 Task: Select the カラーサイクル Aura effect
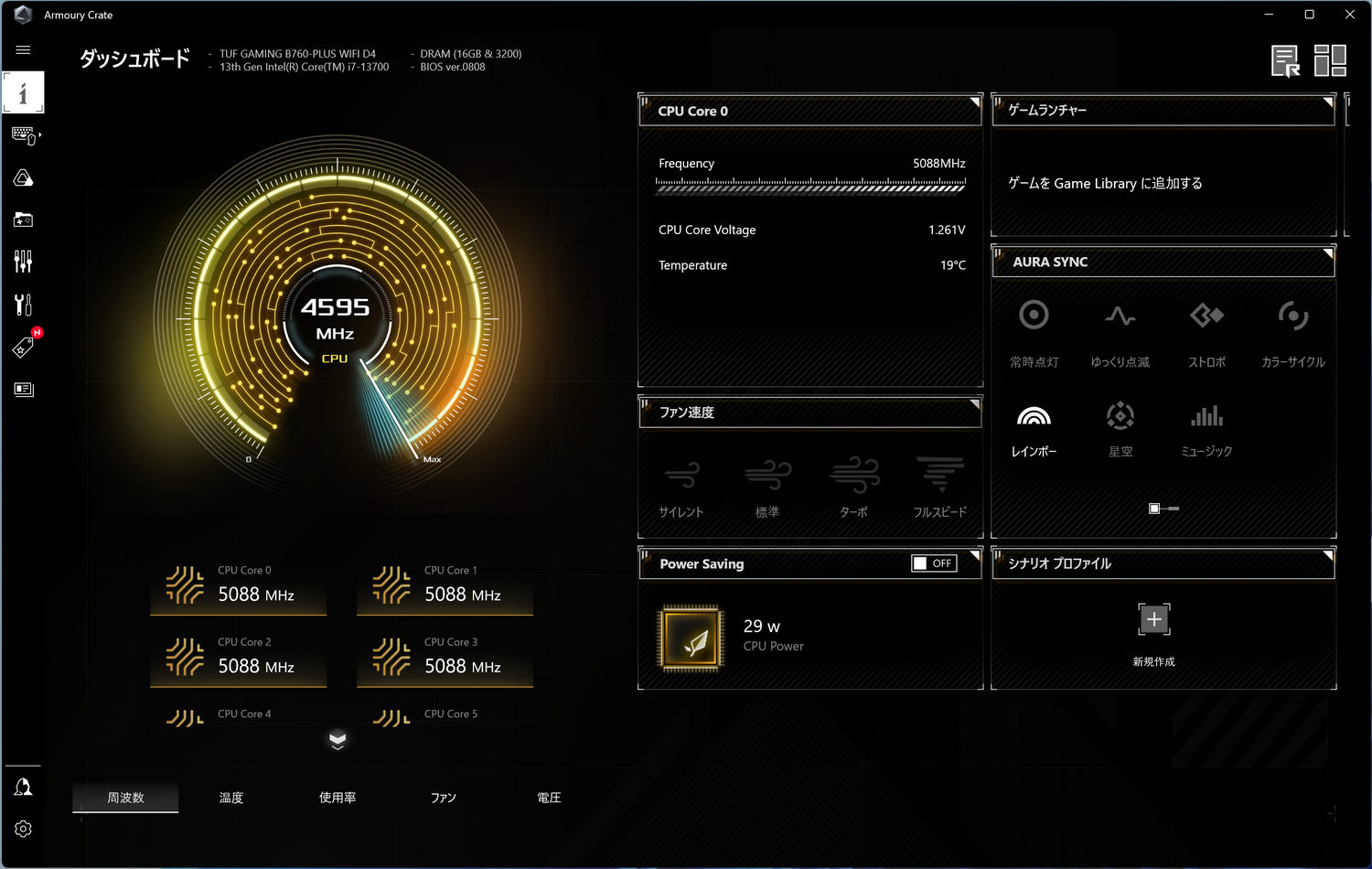pyautogui.click(x=1292, y=334)
